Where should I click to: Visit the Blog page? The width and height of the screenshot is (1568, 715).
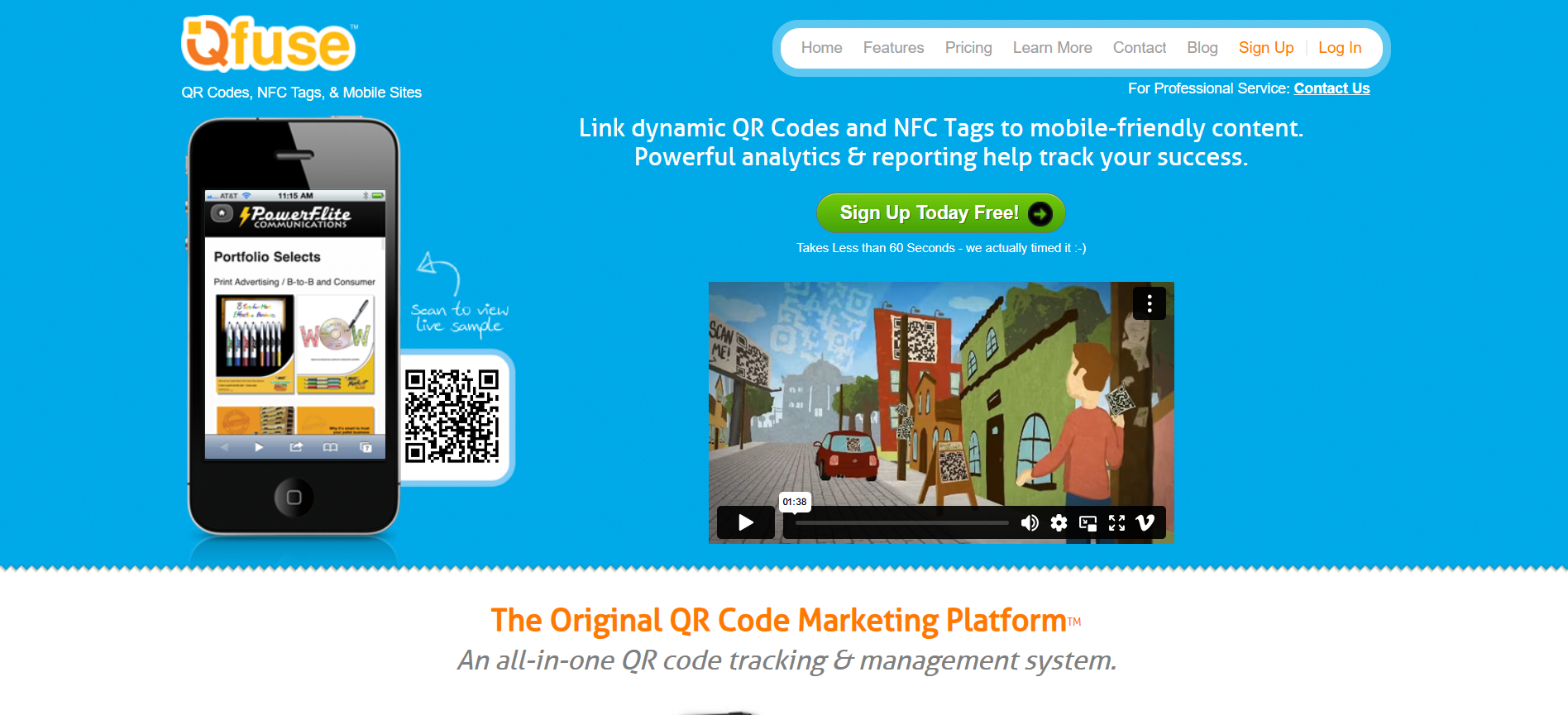[1202, 48]
